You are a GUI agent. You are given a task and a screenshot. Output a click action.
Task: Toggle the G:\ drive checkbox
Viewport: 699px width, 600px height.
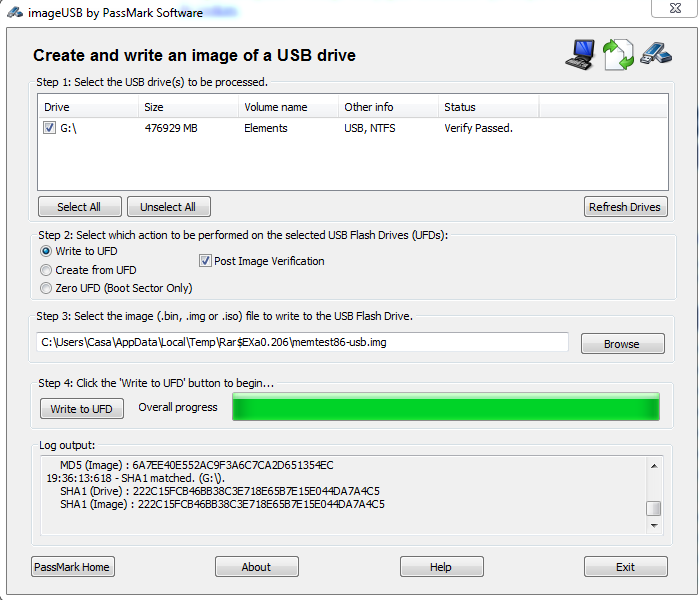click(49, 128)
